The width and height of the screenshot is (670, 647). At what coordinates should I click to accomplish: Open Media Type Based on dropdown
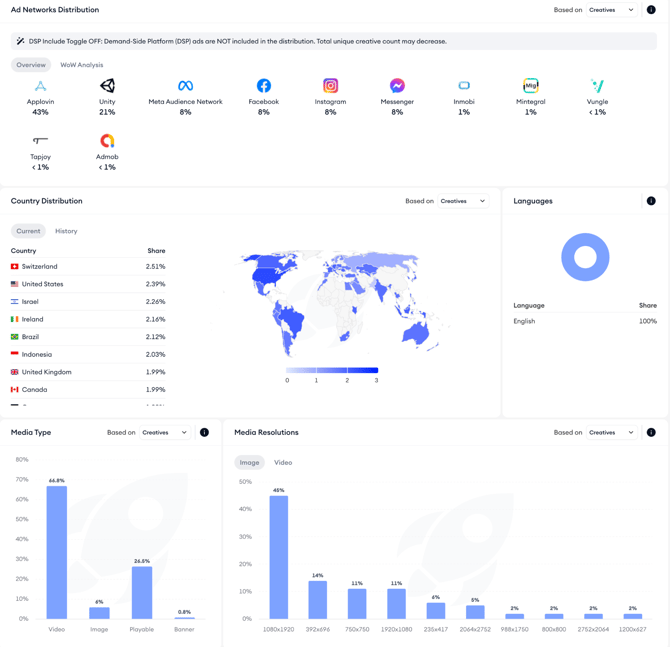pyautogui.click(x=165, y=432)
